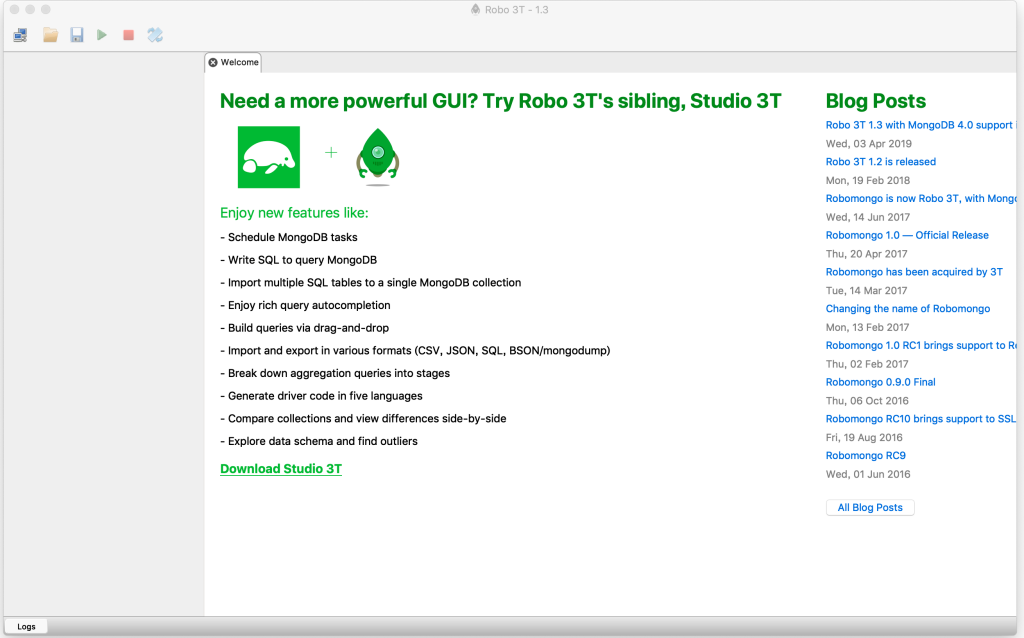Open the Robomongo 0.9.0 Final post
The height and width of the screenshot is (638, 1024).
[880, 382]
